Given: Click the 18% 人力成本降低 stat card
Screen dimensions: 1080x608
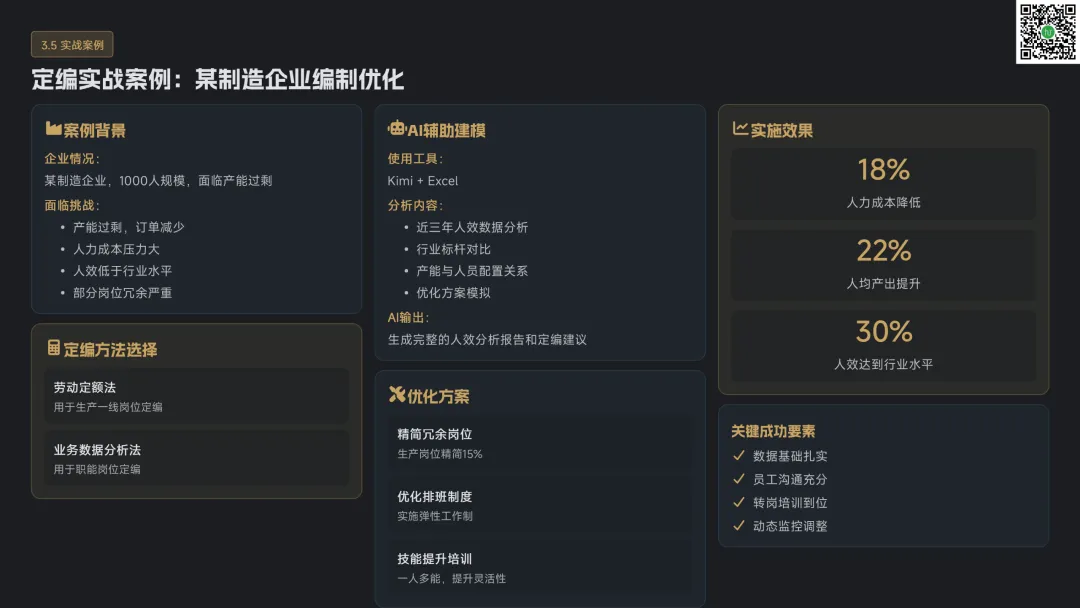Looking at the screenshot, I should click(883, 184).
